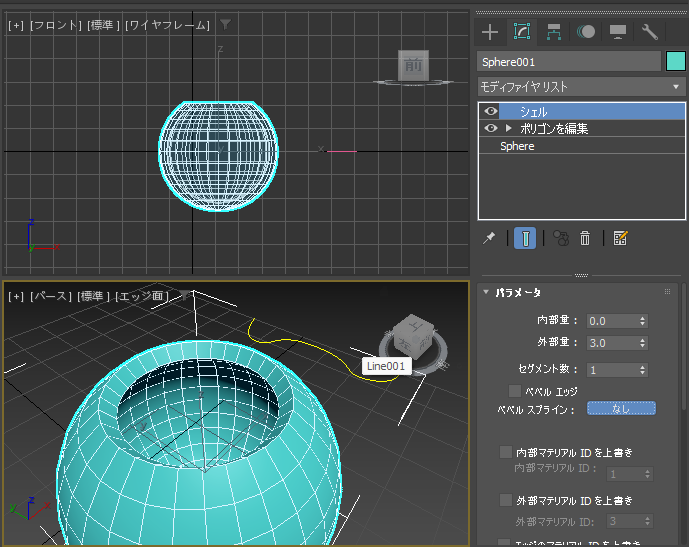Image resolution: width=689 pixels, height=547 pixels.
Task: Open the [パース] view label menu
Action: [x=51, y=297]
